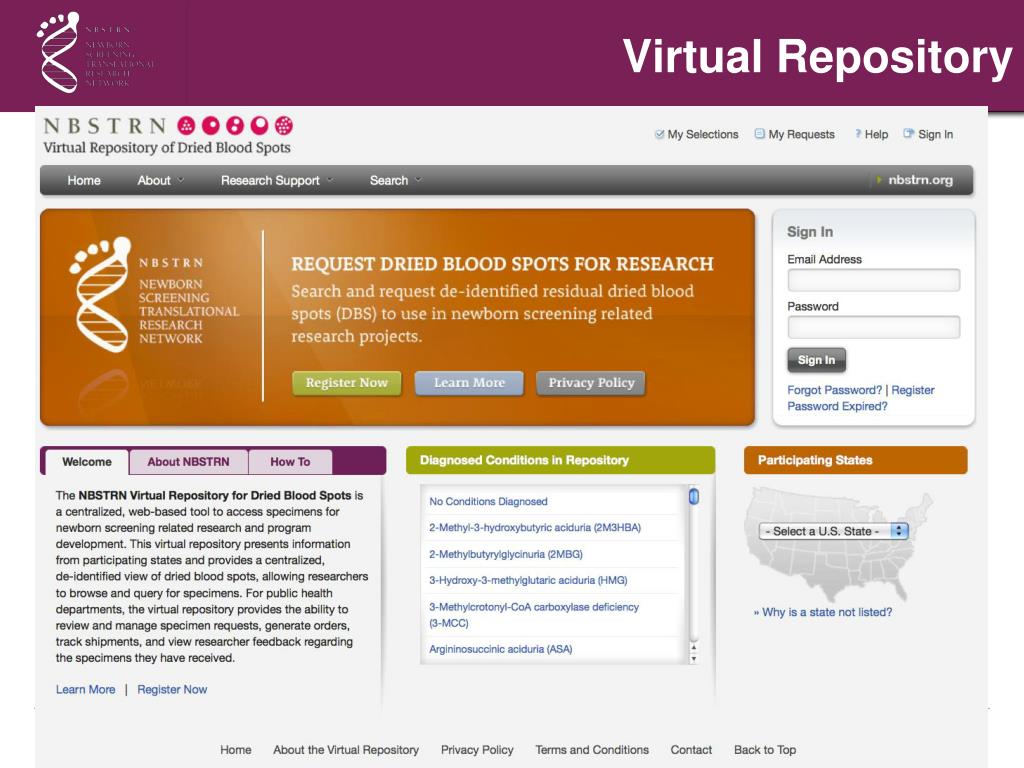Select Argininosuccinic aciduria (ASA) condition
The height and width of the screenshot is (768, 1024).
[500, 649]
